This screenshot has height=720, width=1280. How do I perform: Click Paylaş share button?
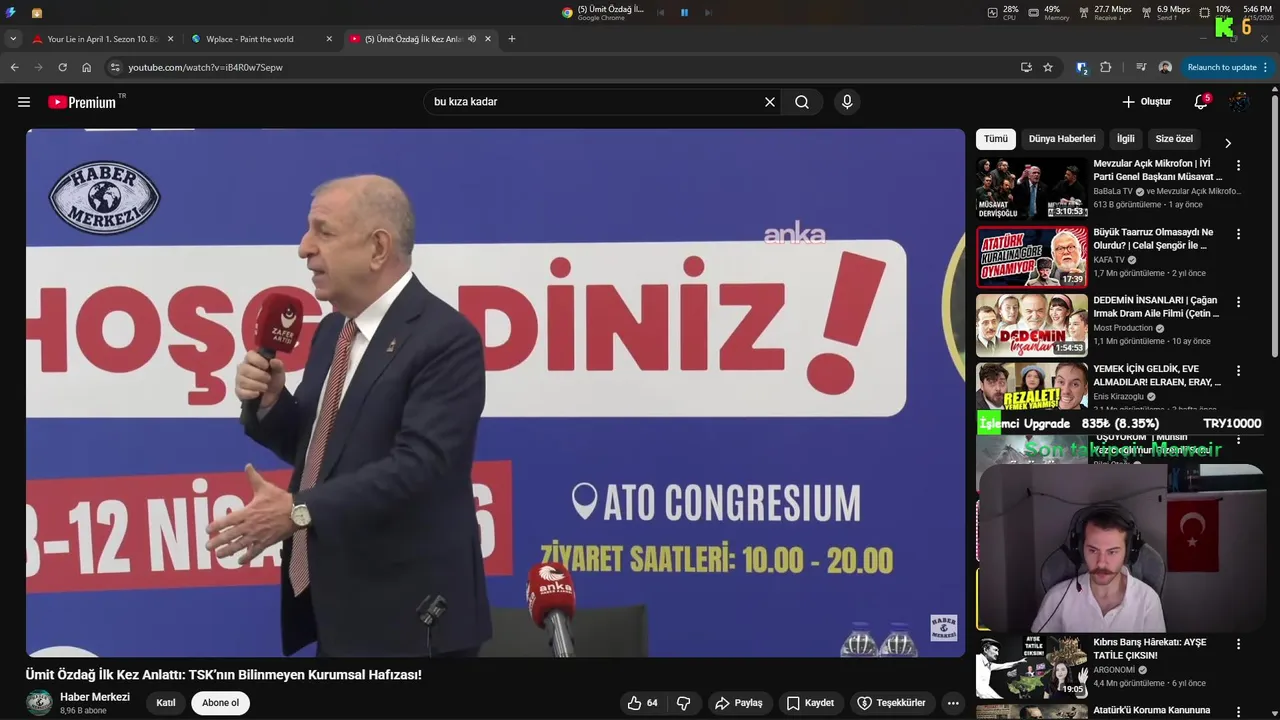[x=738, y=703]
